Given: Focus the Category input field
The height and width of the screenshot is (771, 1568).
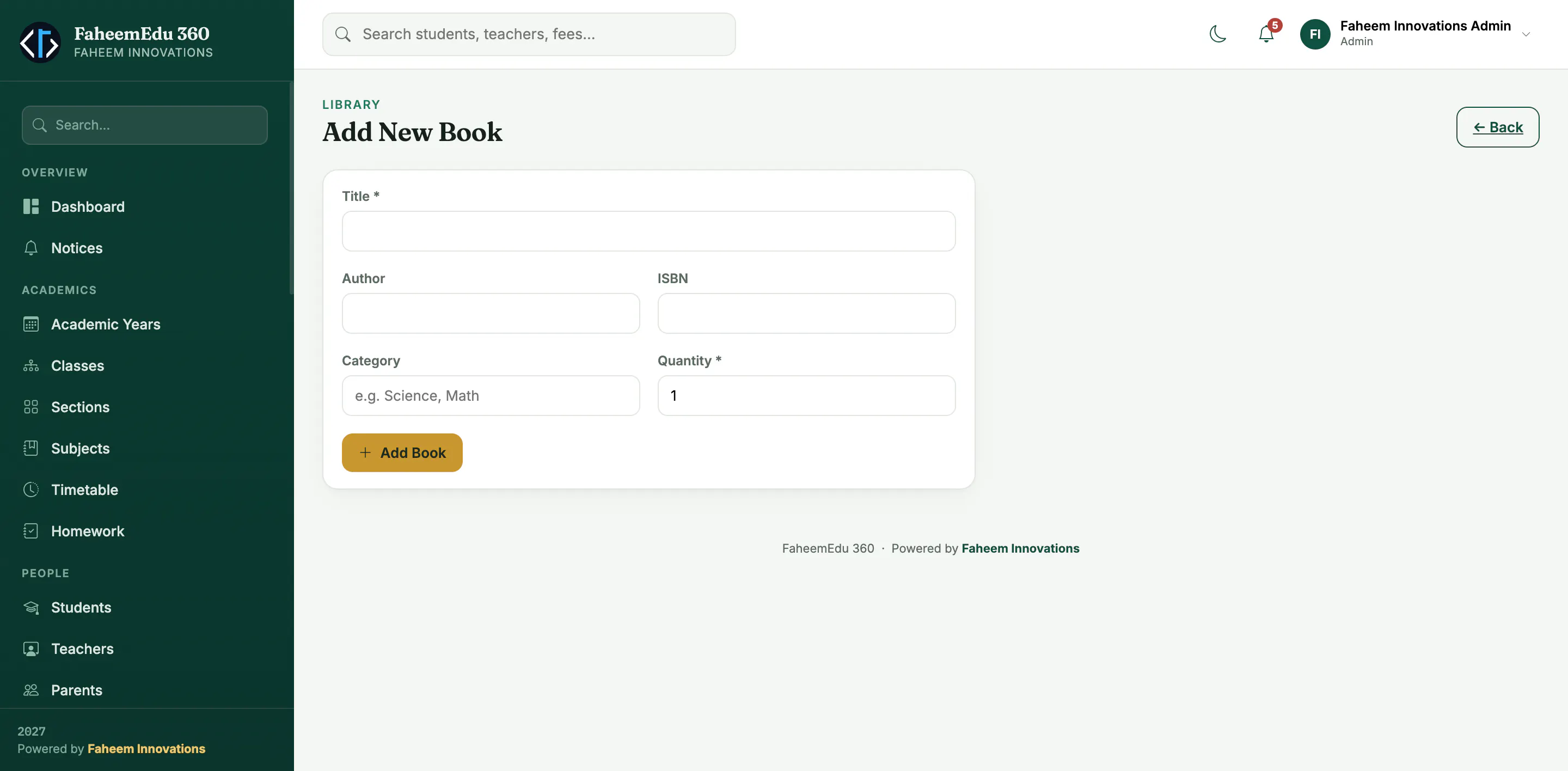Looking at the screenshot, I should [491, 395].
